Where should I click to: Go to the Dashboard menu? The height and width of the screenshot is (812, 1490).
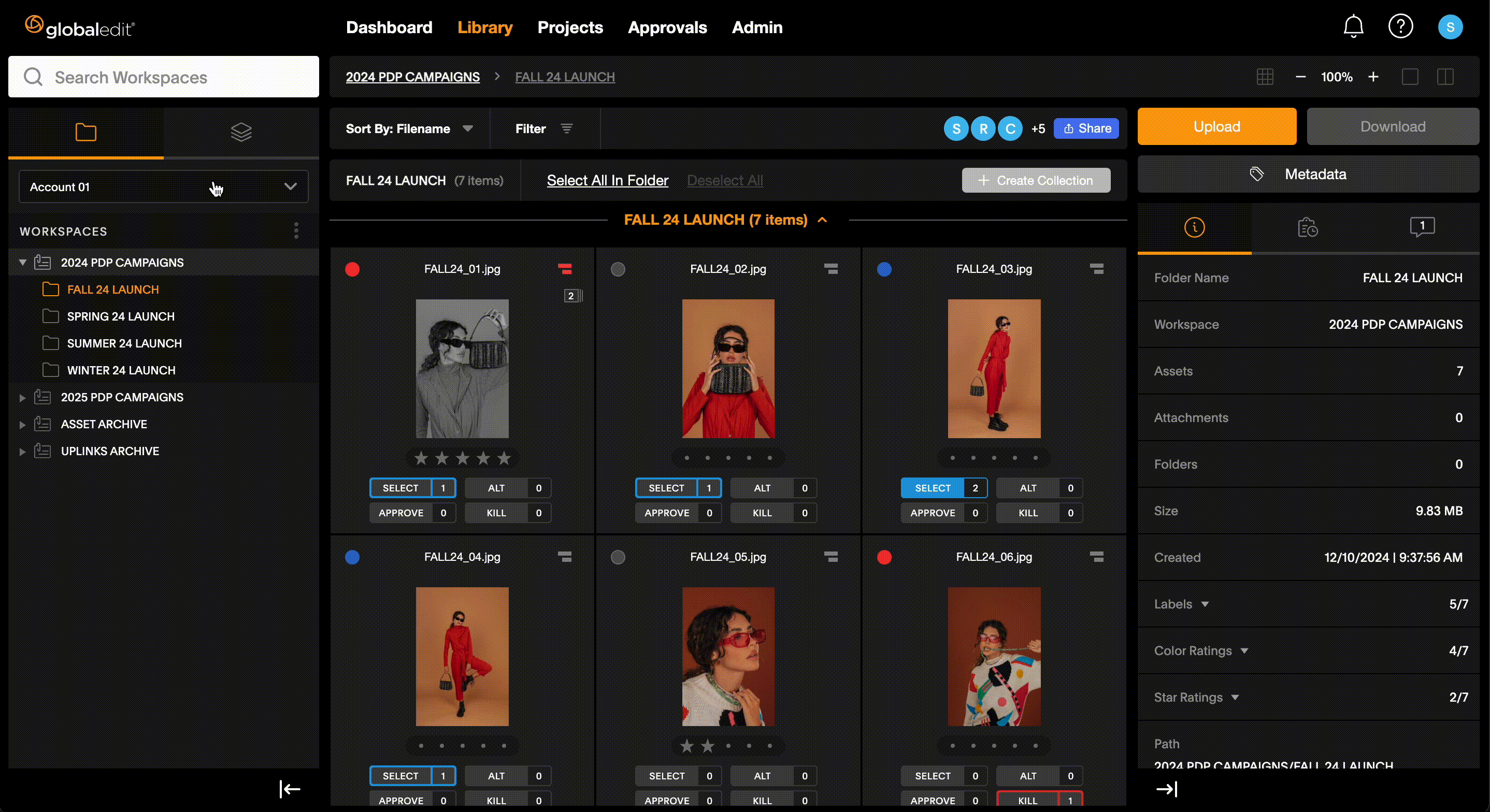389,27
